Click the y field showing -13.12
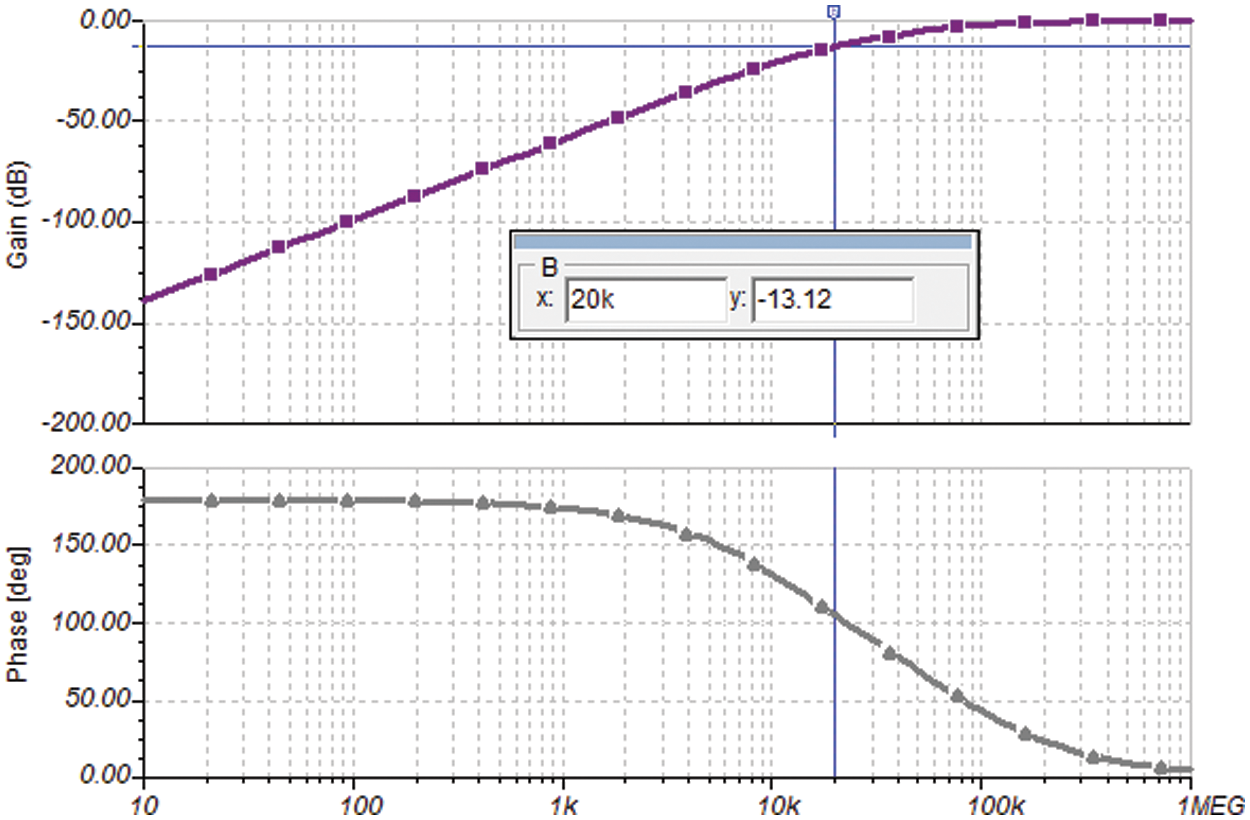 point(831,301)
